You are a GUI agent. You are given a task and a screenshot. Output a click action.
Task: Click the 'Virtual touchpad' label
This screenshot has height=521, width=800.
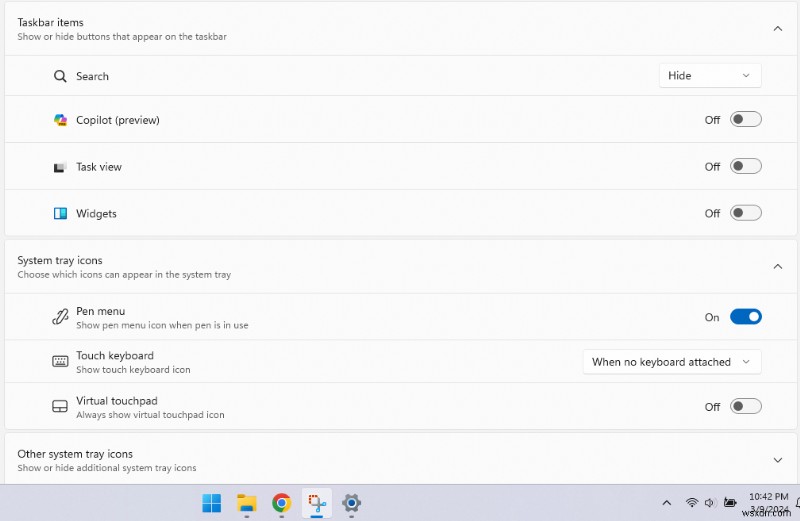point(117,401)
